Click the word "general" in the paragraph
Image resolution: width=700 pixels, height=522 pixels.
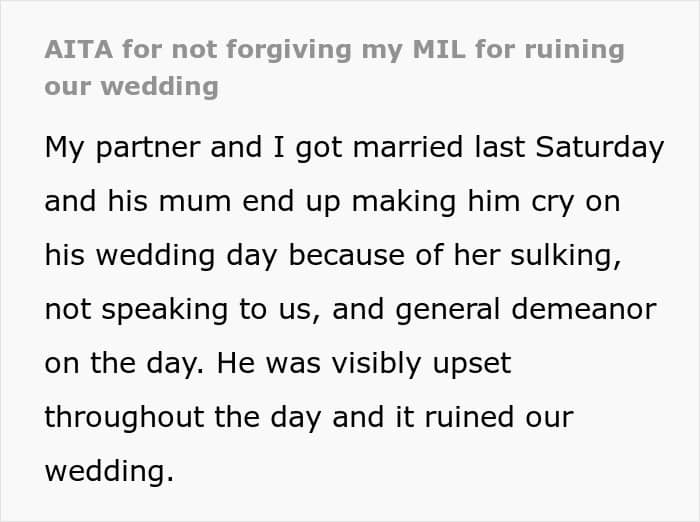point(448,310)
